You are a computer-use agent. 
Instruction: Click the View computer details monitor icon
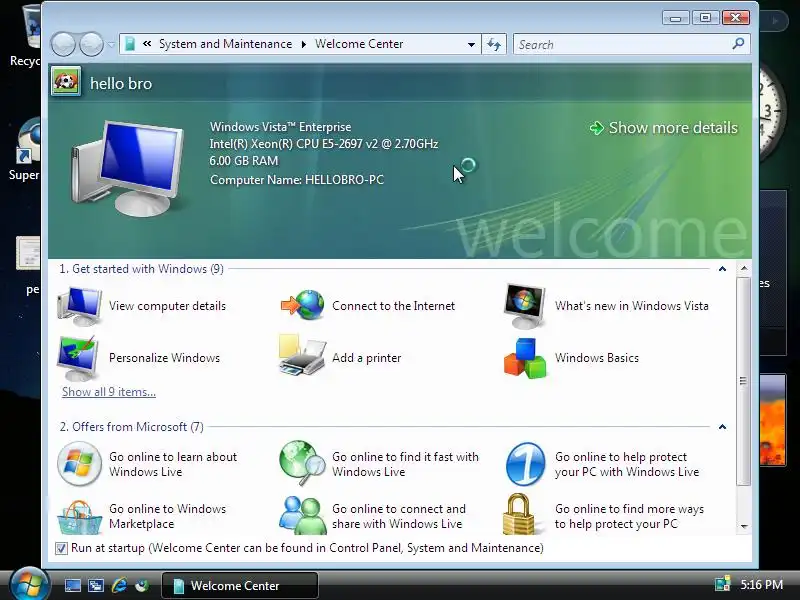click(80, 306)
